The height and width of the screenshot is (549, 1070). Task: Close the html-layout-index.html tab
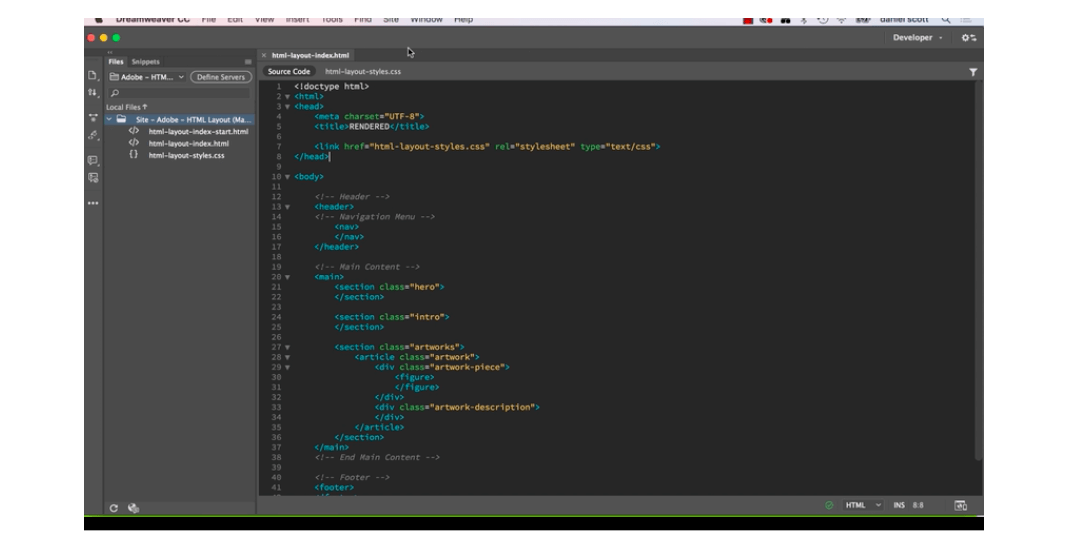coord(263,55)
